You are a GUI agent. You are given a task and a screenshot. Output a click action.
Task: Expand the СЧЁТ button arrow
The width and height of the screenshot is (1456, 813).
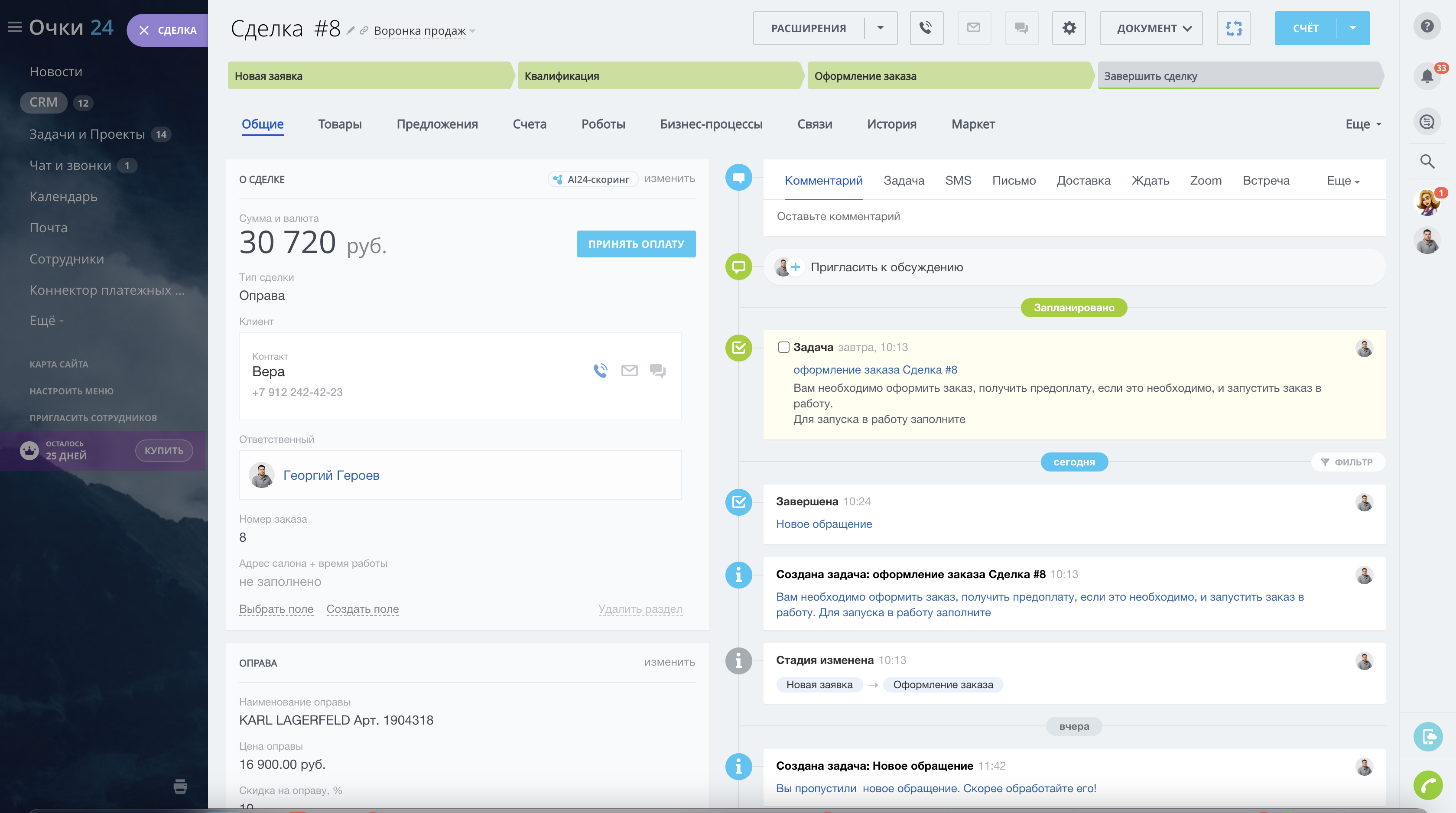[1352, 28]
